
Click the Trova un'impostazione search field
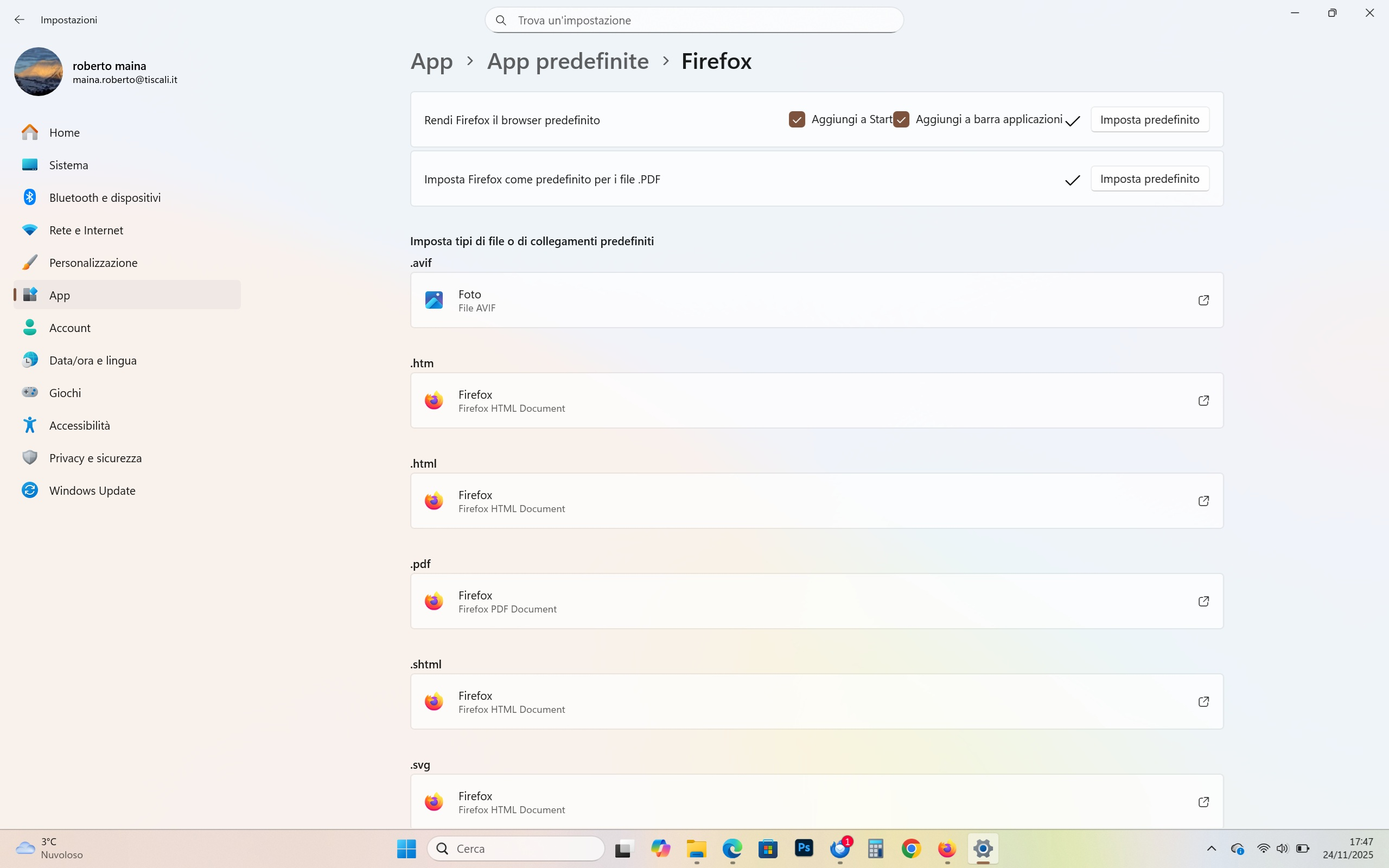(x=693, y=20)
